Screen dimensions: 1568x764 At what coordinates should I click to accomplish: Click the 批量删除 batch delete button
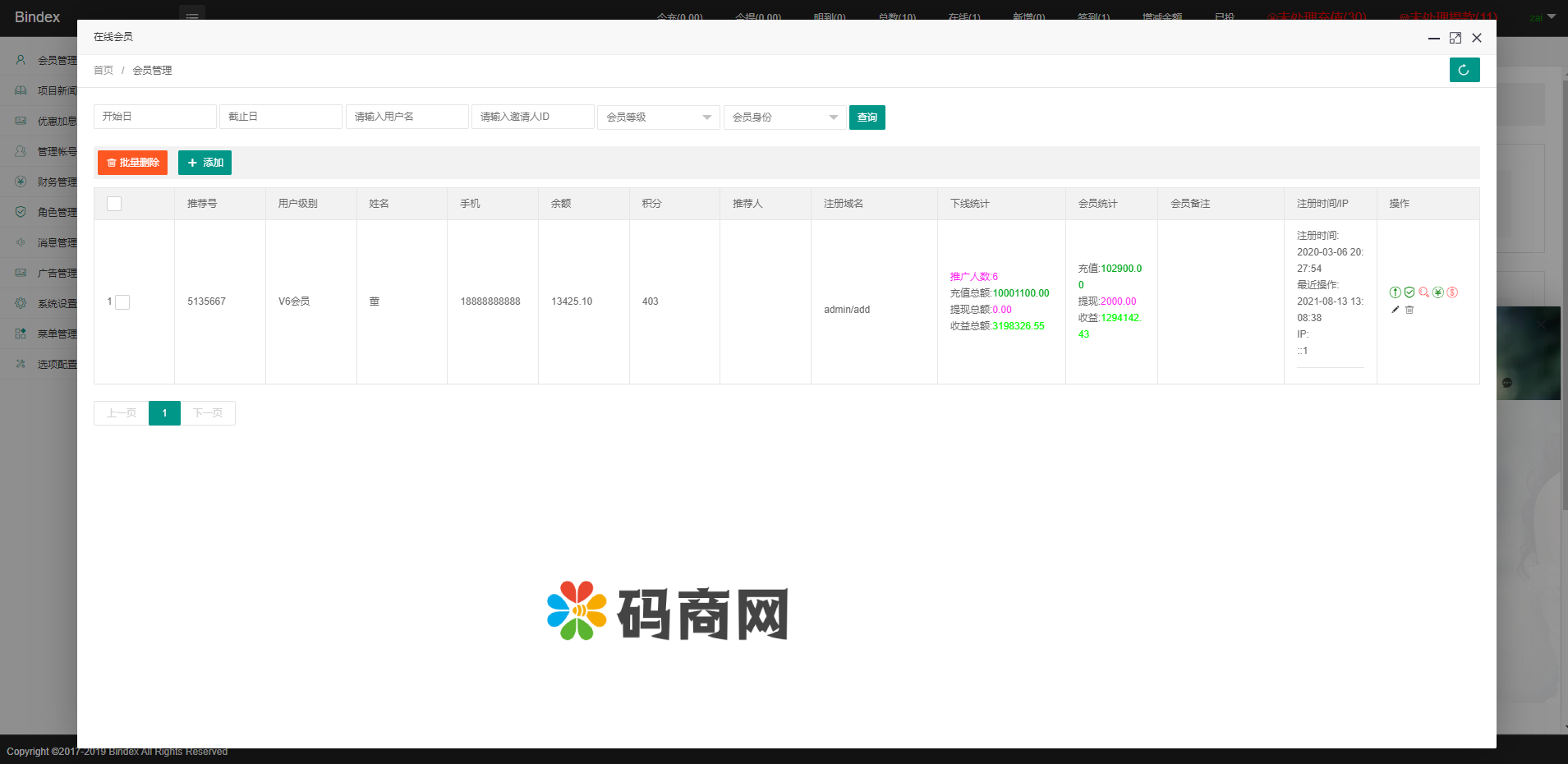pyautogui.click(x=132, y=163)
